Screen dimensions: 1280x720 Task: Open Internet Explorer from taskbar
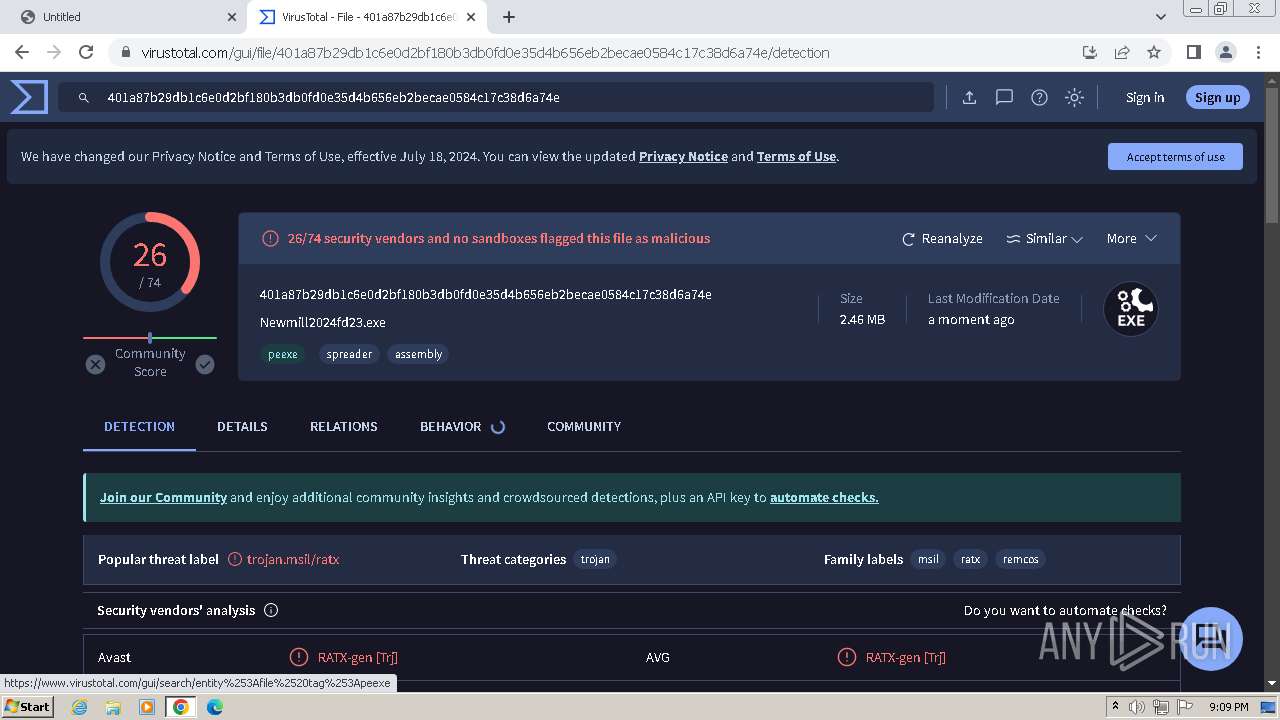click(x=79, y=707)
